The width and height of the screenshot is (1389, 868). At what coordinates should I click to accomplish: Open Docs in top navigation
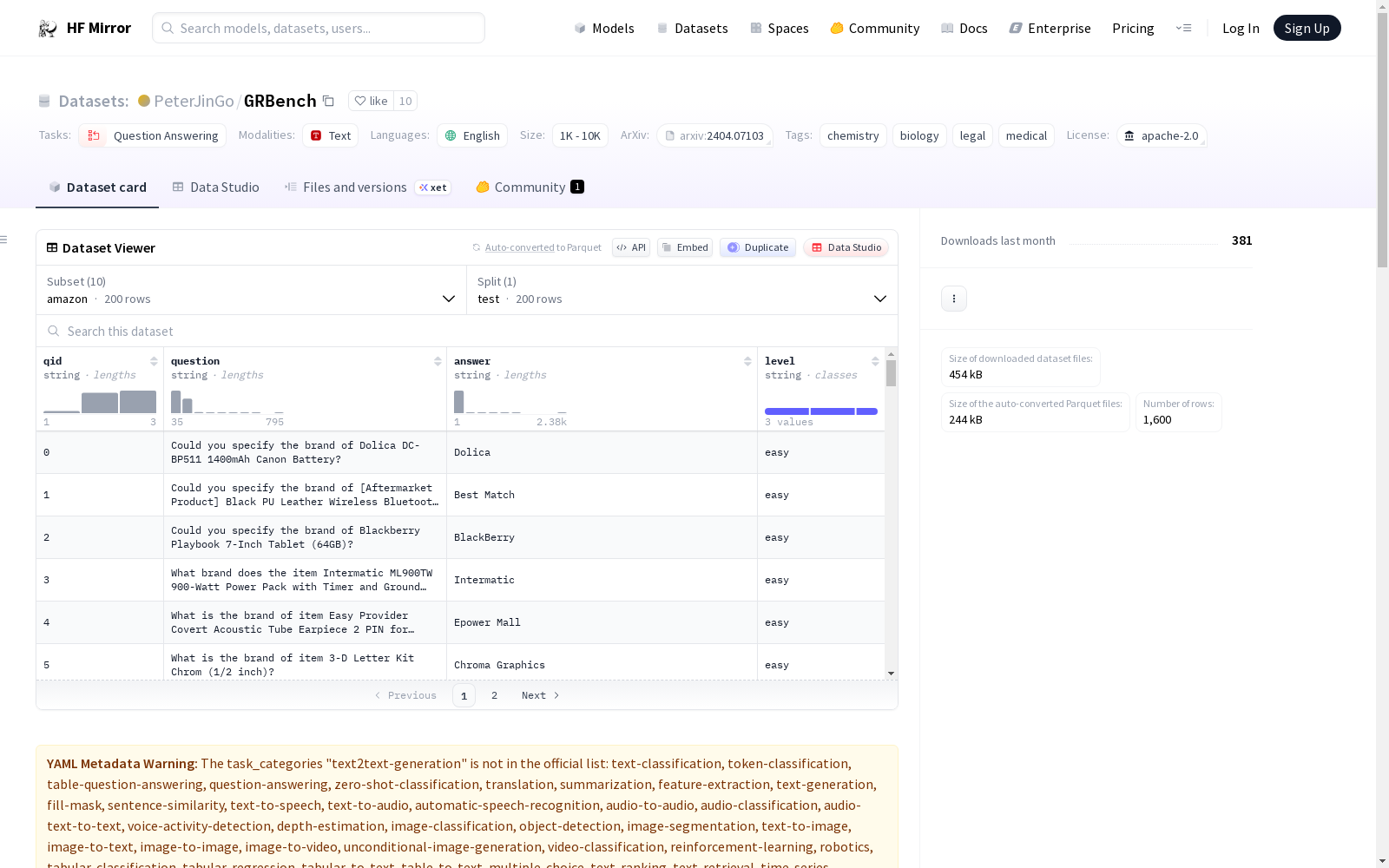pos(964,29)
